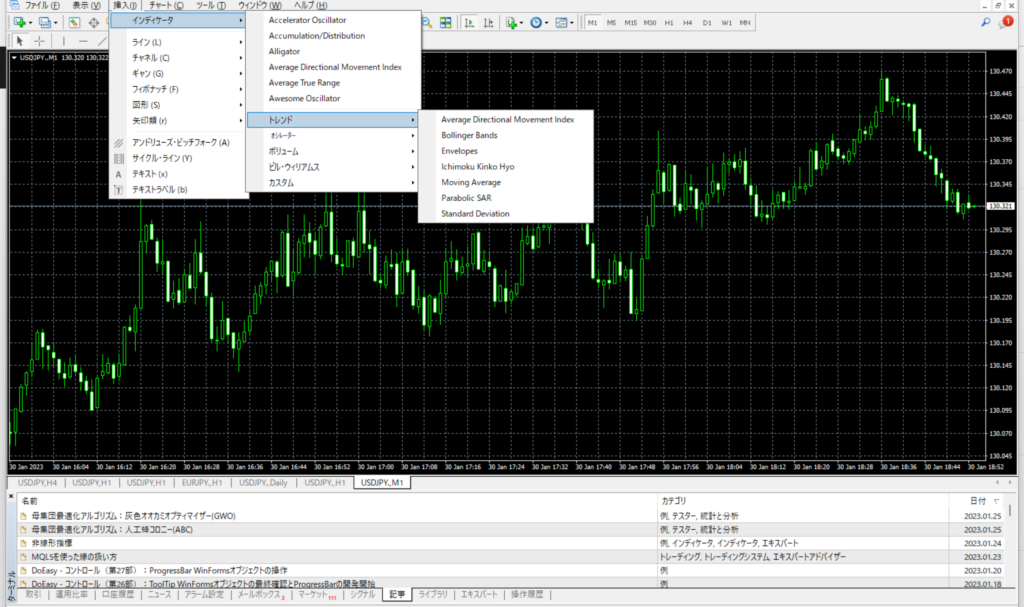Click the Indicators list add icon
The image size is (1024, 607).
[x=511, y=22]
